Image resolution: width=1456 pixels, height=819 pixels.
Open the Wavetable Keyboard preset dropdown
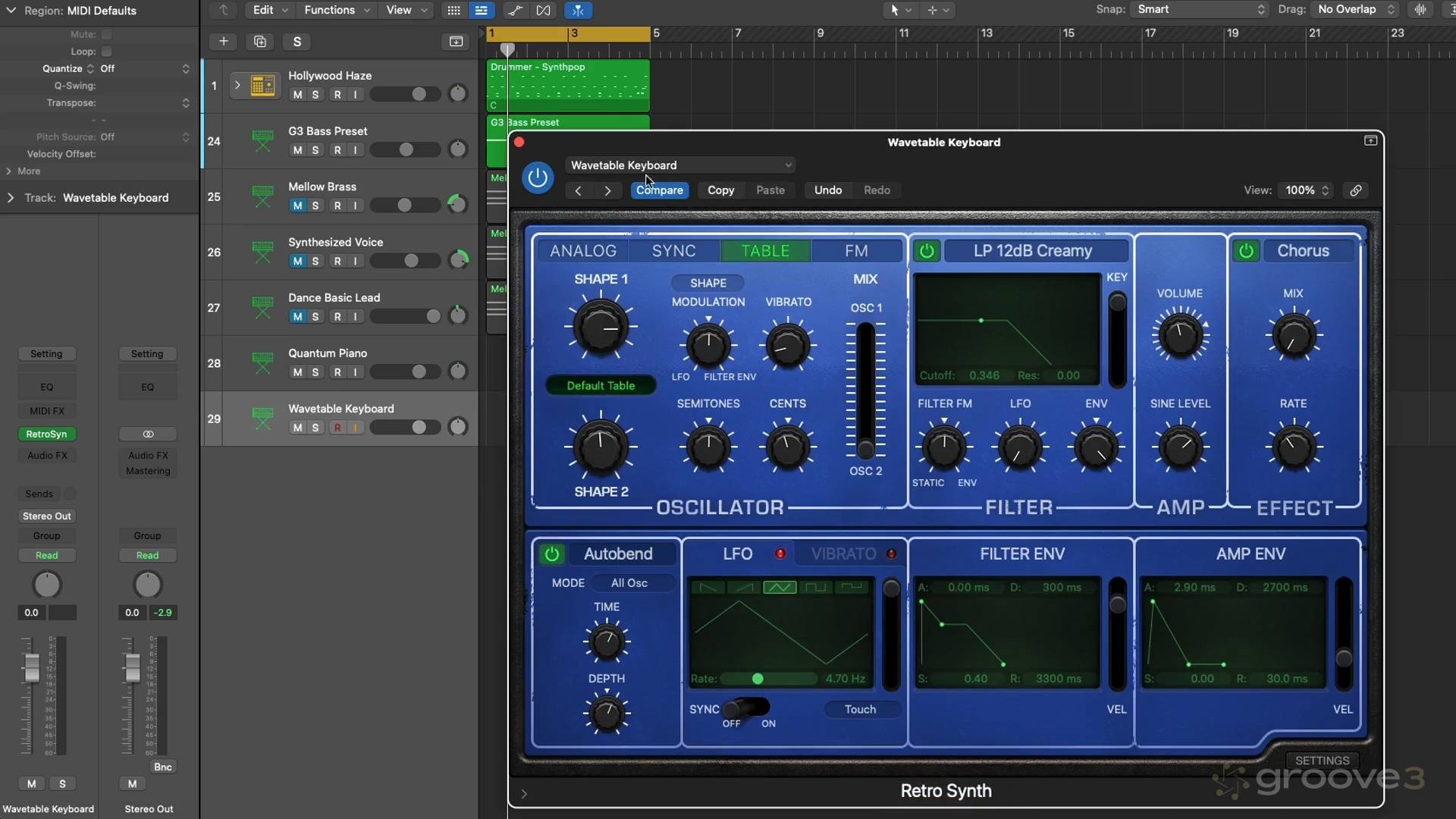tap(680, 165)
